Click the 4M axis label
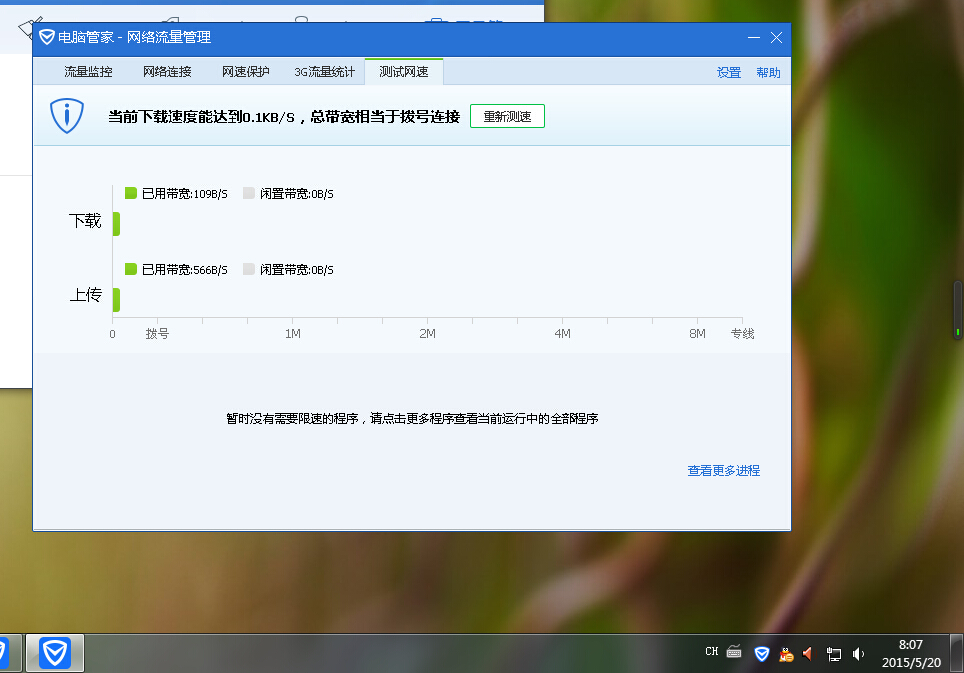Viewport: 964px width, 673px height. click(563, 334)
